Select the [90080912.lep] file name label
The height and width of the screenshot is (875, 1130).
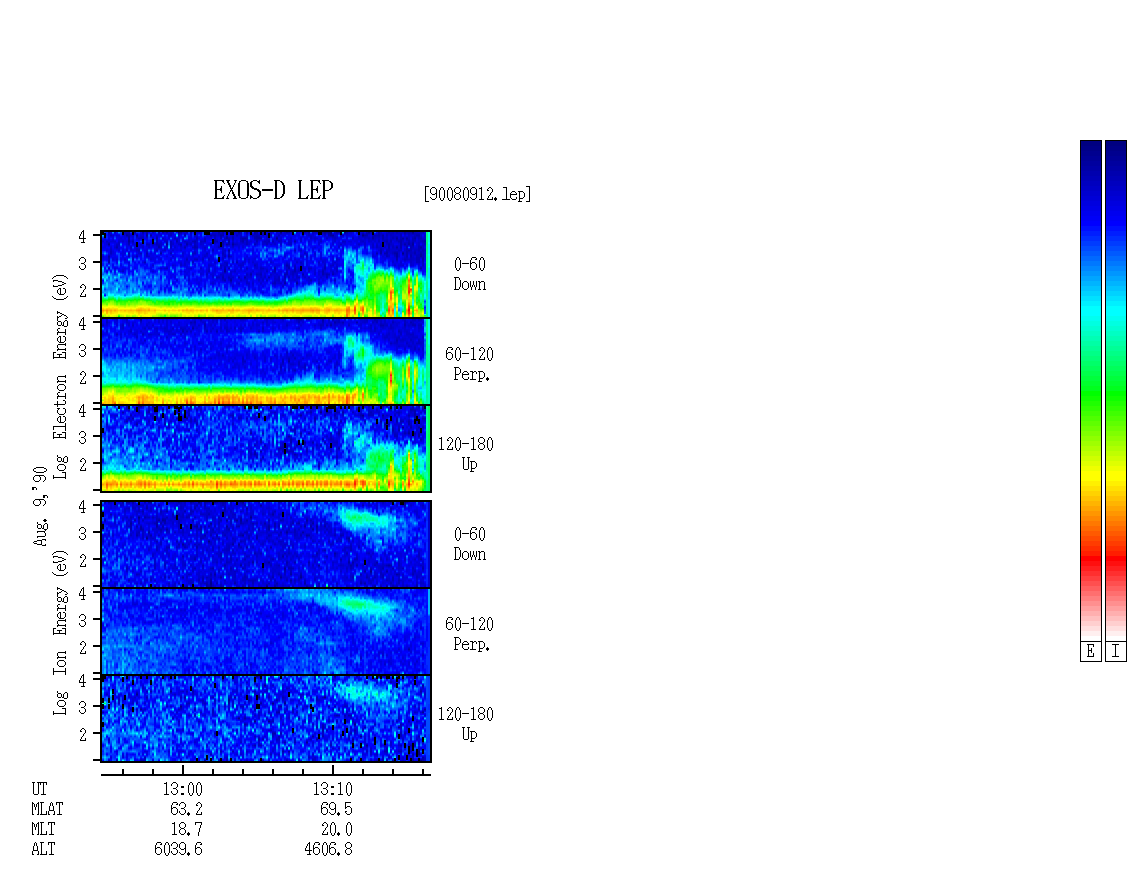(477, 194)
